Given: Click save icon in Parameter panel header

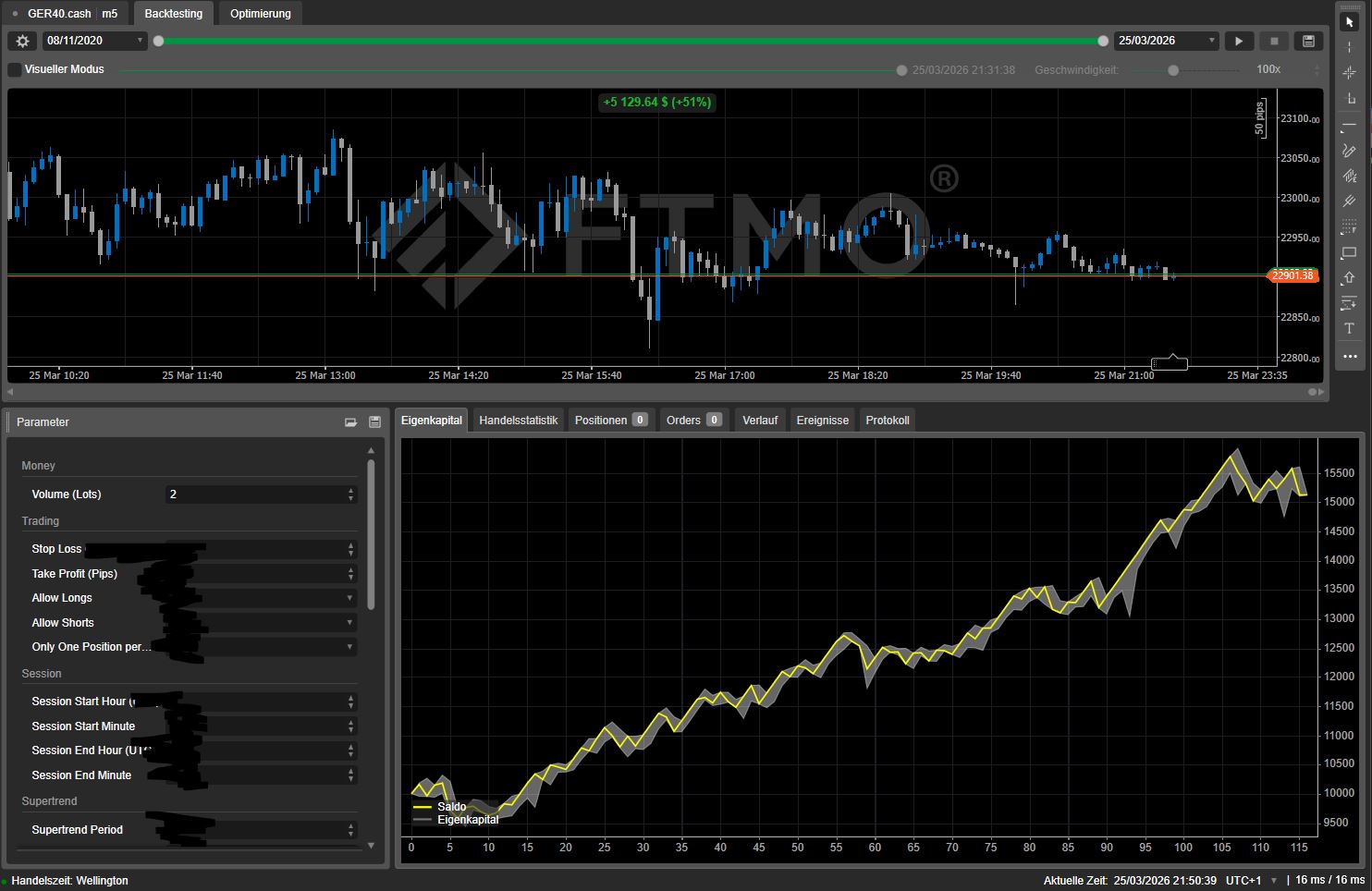Looking at the screenshot, I should (374, 422).
